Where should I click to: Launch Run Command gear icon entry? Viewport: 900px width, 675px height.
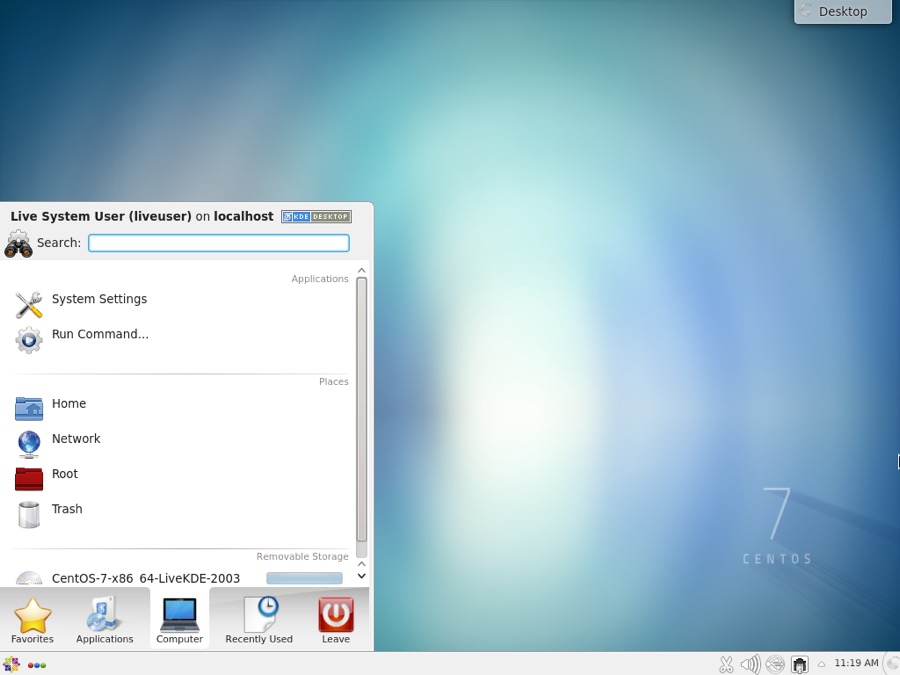[x=181, y=339]
